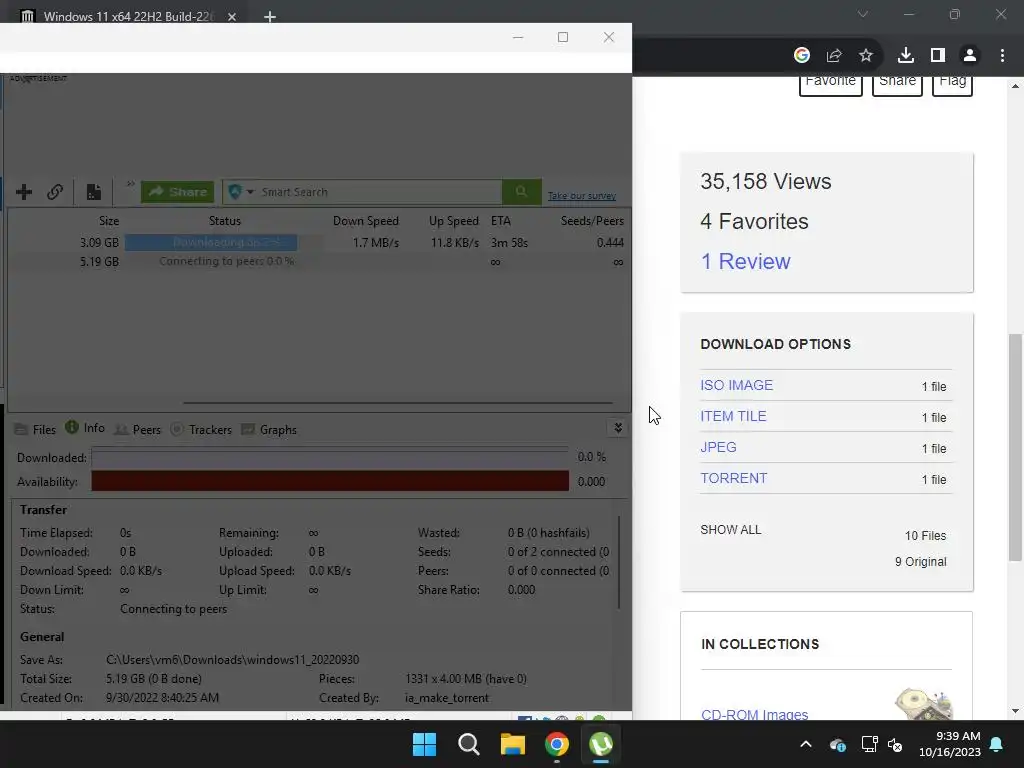Open Chrome downloads icon

[906, 56]
